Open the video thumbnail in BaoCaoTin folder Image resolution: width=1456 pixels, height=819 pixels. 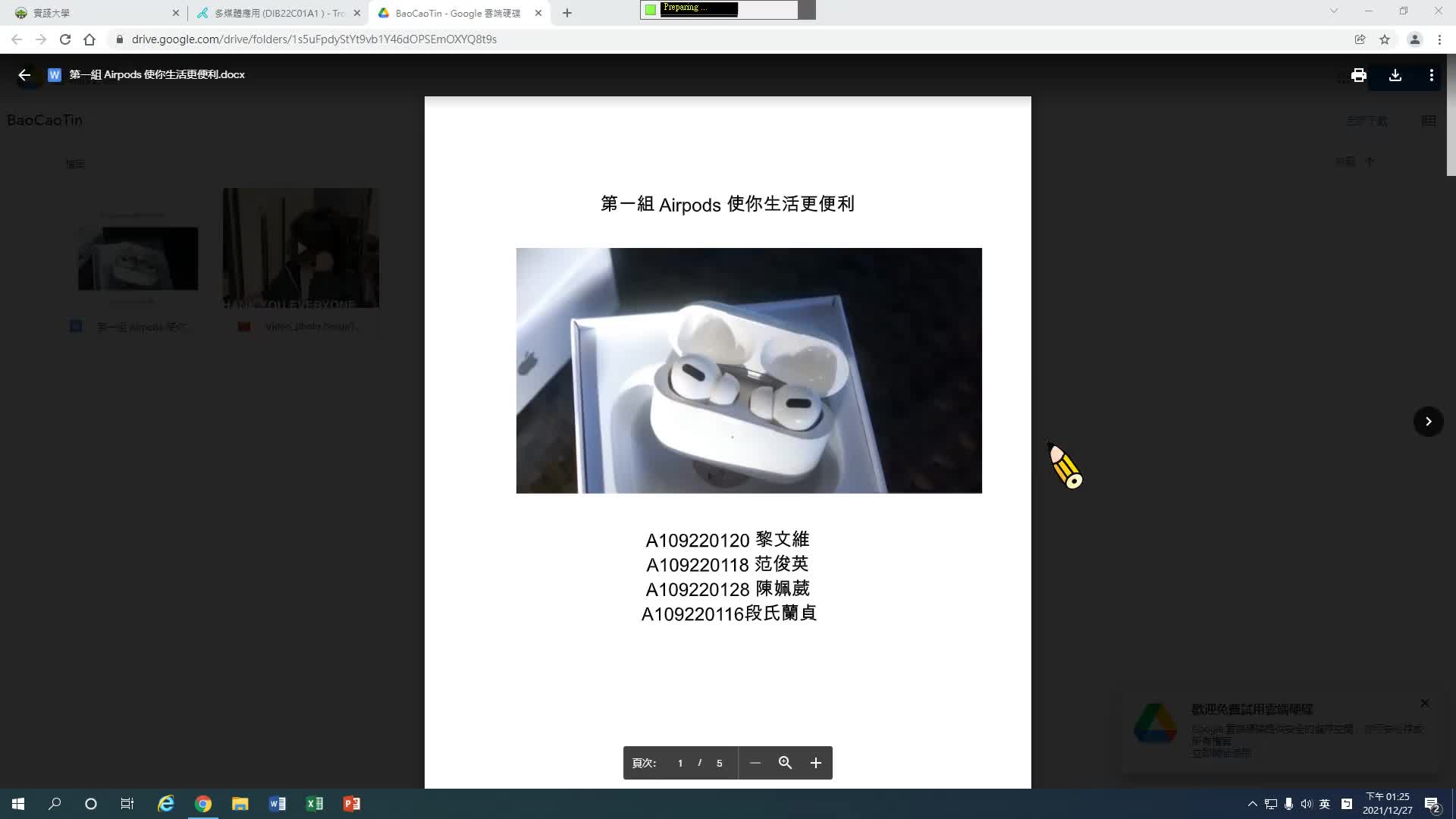tap(301, 248)
